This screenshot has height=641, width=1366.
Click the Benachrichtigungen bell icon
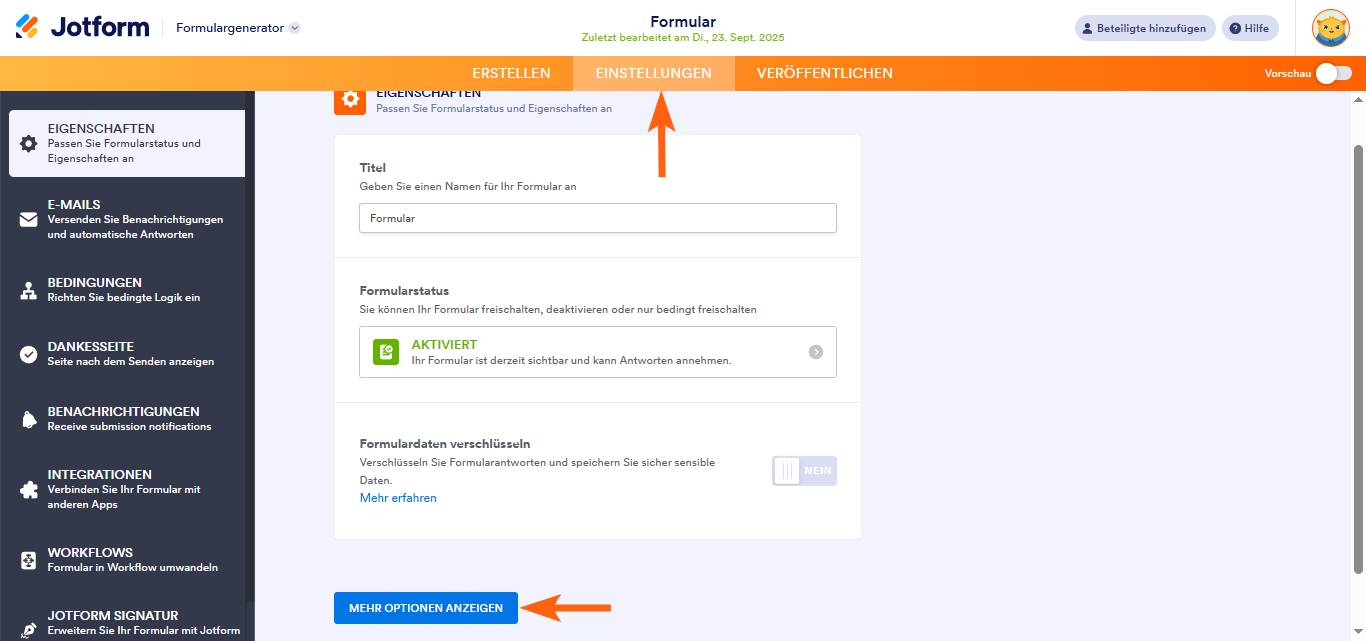pyautogui.click(x=29, y=419)
